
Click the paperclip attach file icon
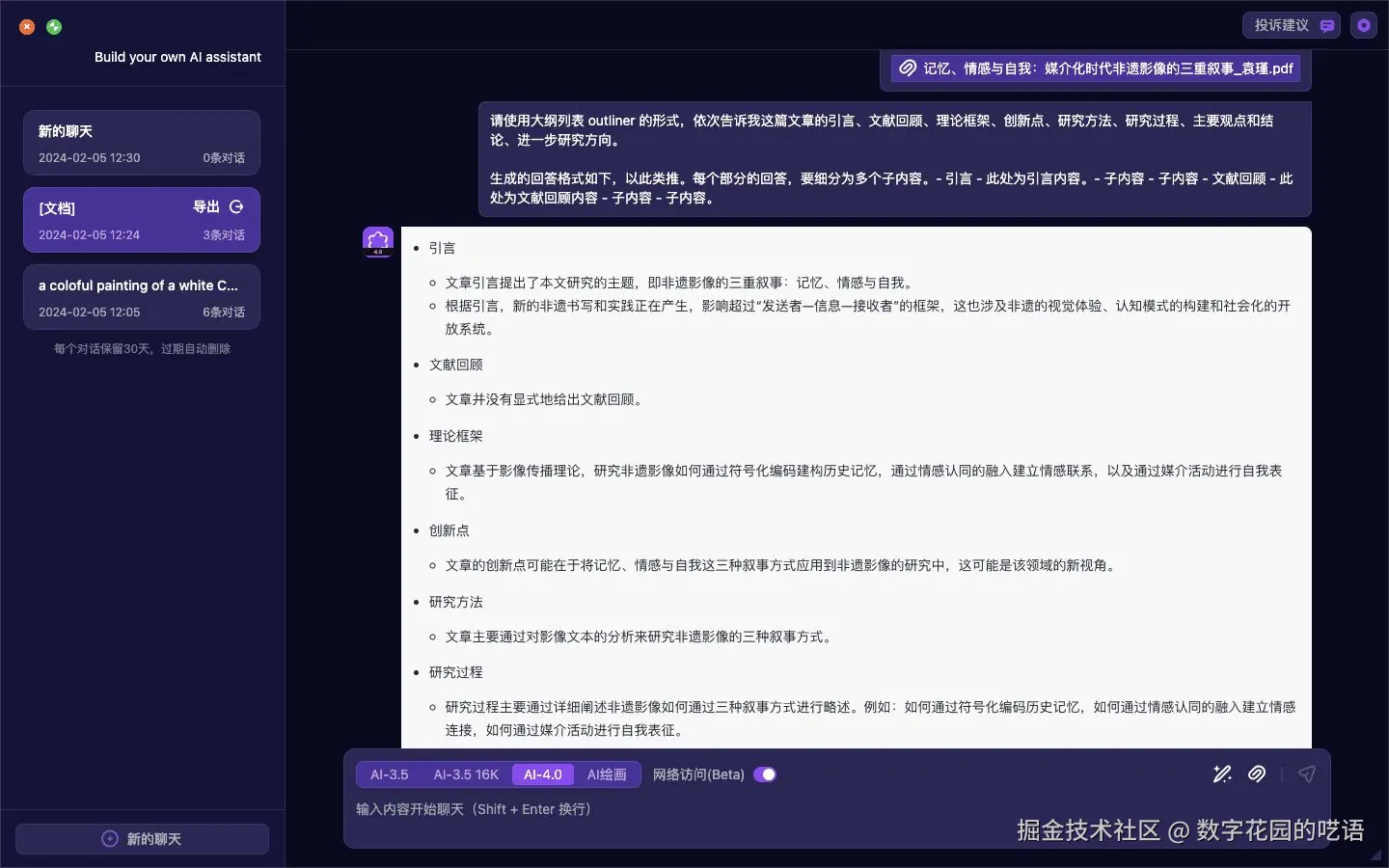1257,774
